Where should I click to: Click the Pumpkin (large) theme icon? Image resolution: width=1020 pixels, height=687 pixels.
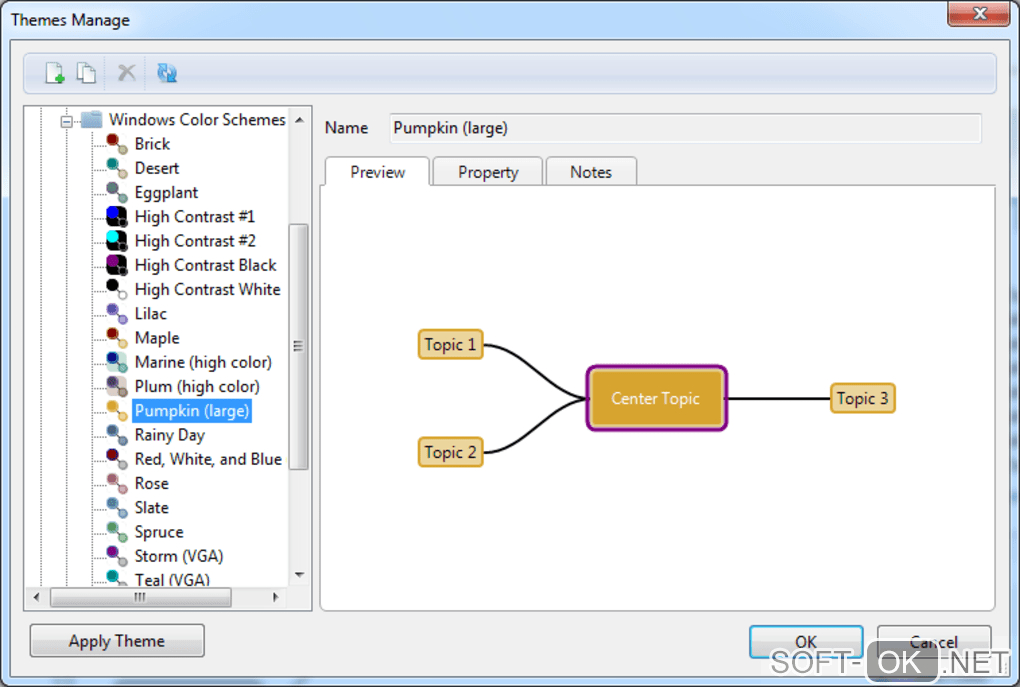tap(116, 411)
